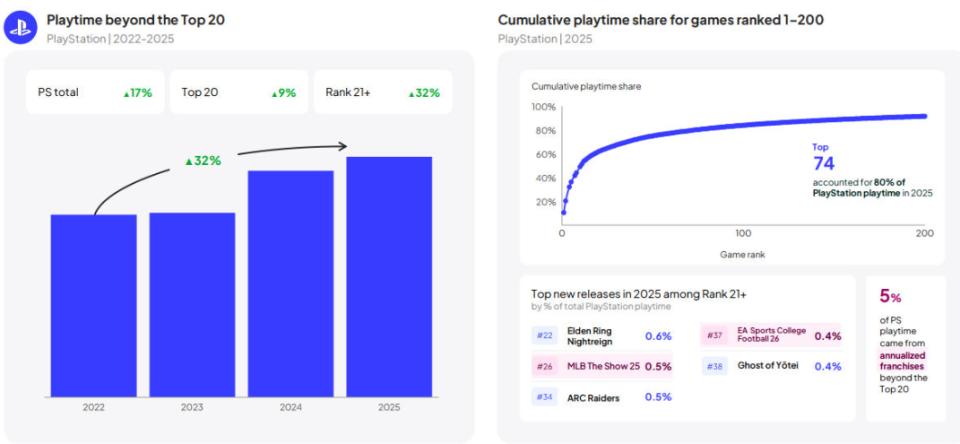
Task: Click the green up-arrow beside PS total 17%
Action: pyautogui.click(x=127, y=93)
